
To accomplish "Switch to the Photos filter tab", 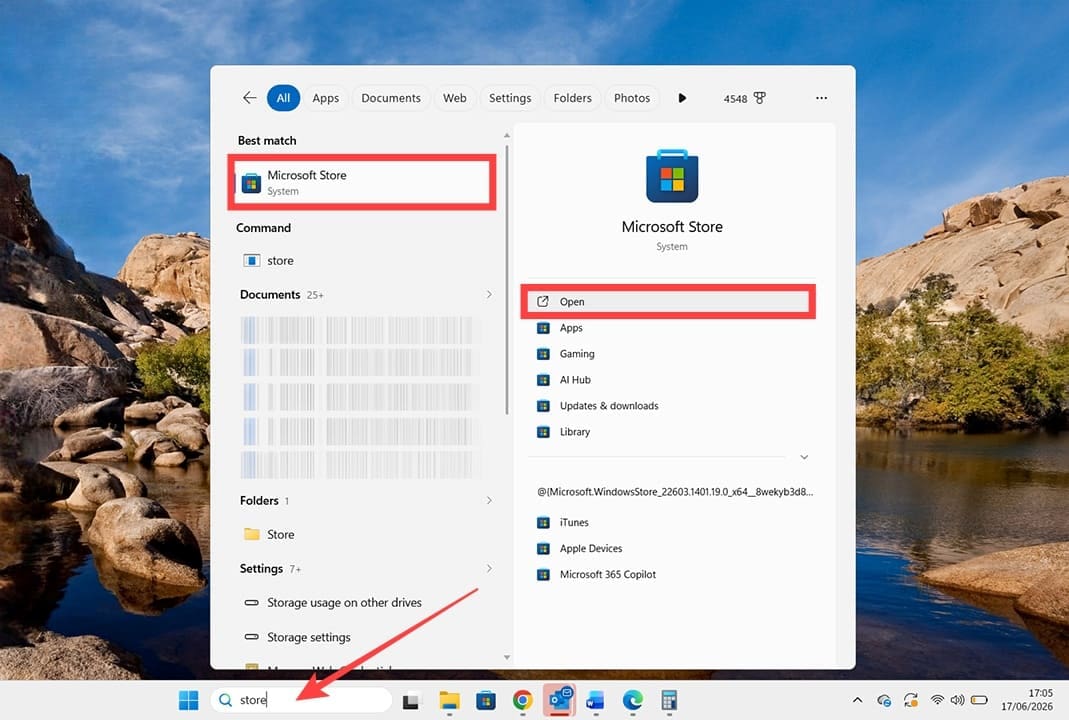I will tap(632, 98).
